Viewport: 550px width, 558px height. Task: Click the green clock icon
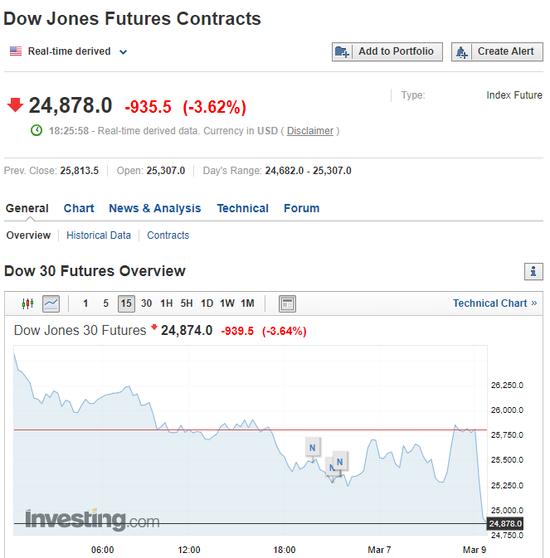(x=36, y=131)
